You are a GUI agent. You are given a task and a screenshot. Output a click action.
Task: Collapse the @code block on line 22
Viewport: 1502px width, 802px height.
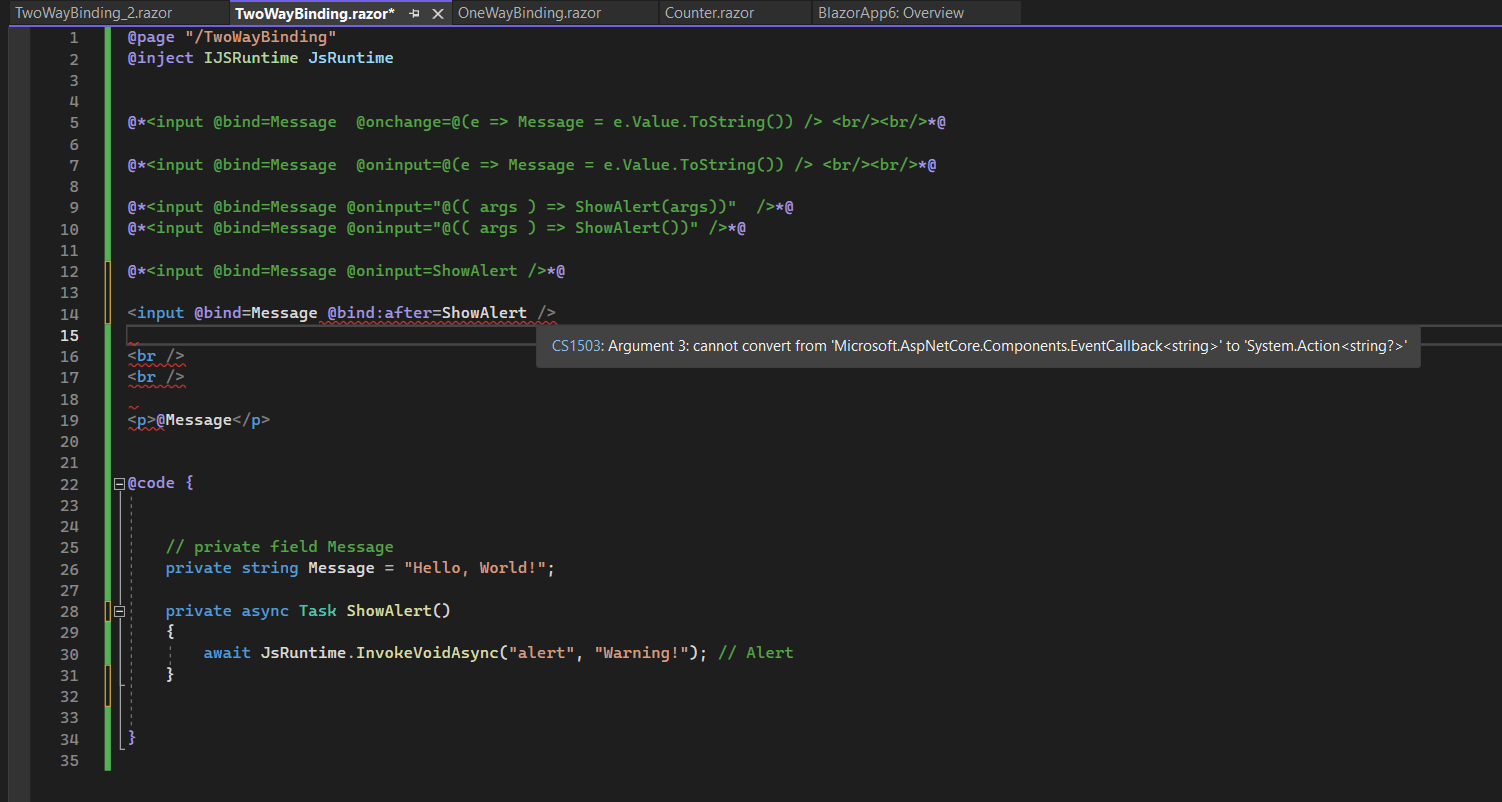pyautogui.click(x=118, y=482)
